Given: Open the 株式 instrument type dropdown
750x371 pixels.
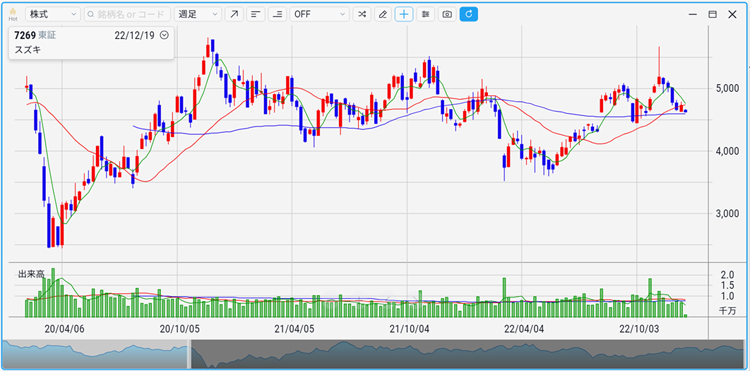Looking at the screenshot, I should coord(52,14).
